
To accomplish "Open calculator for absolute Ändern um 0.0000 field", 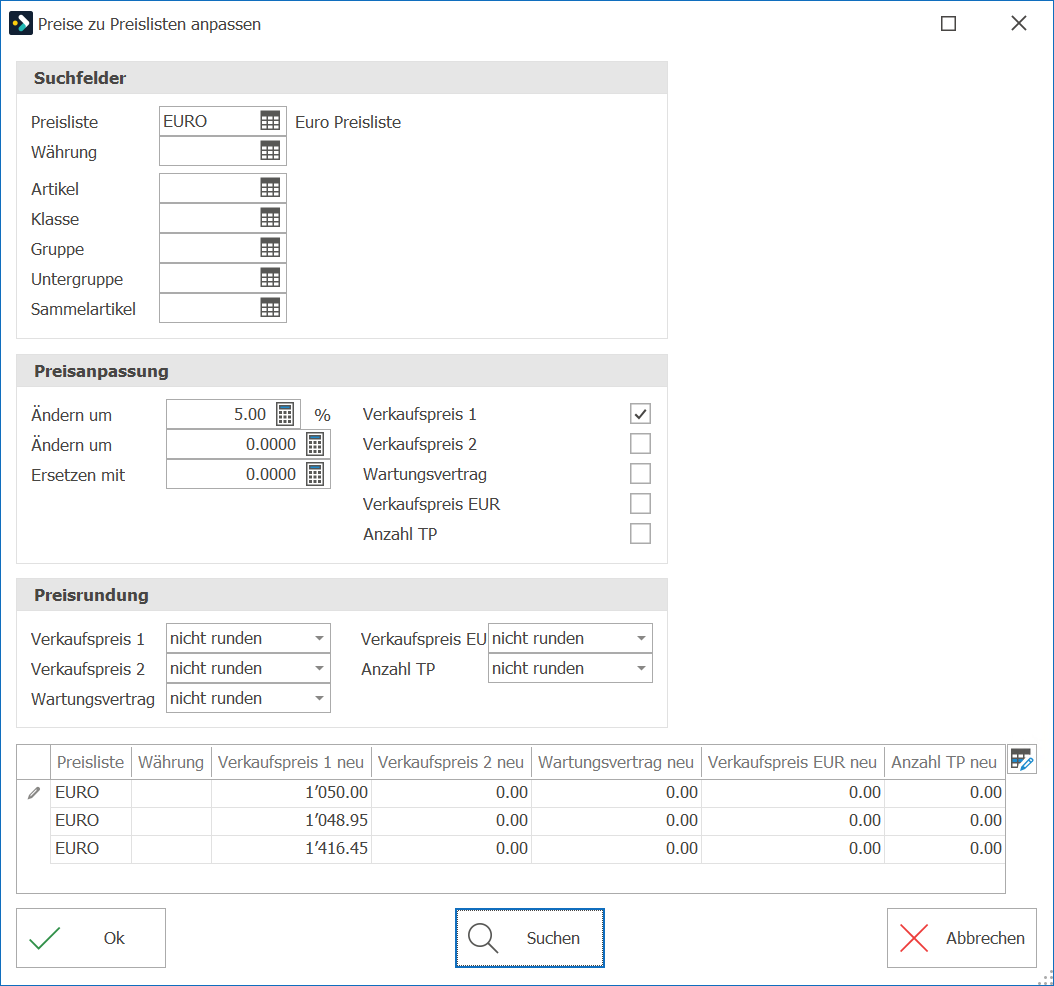I will coord(315,444).
